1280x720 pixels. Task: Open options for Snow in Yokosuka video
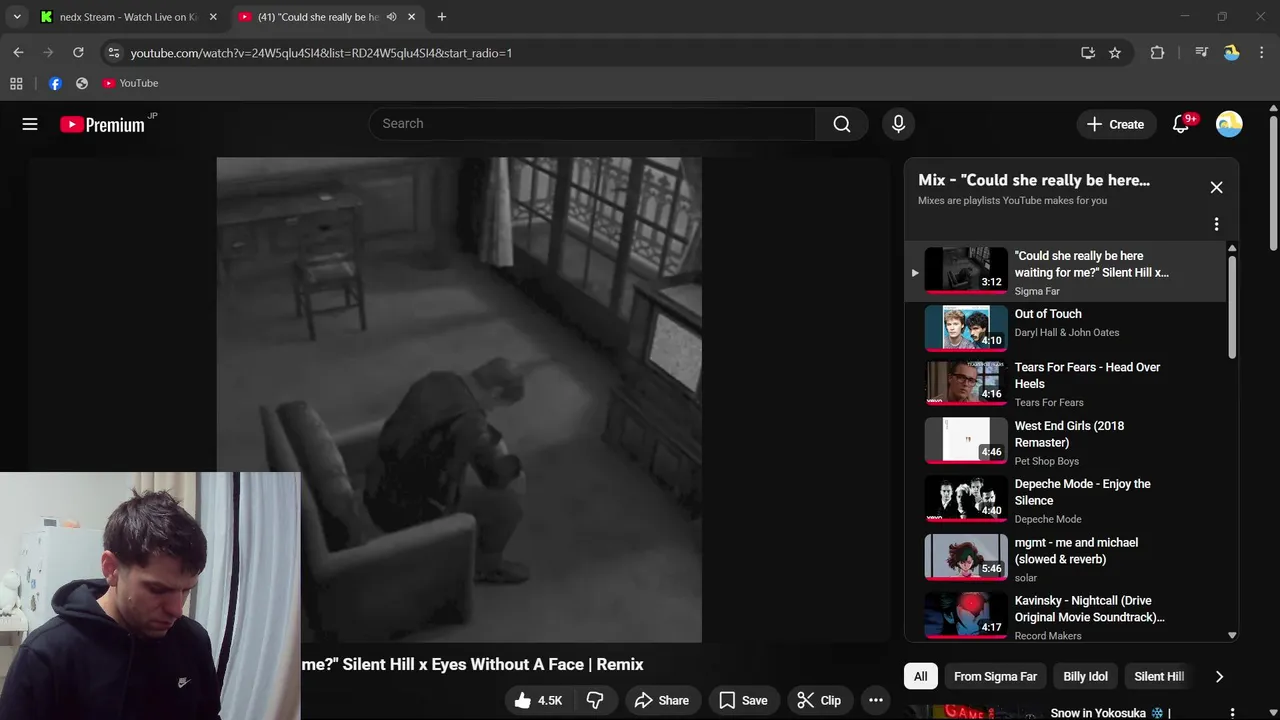[x=1232, y=713]
